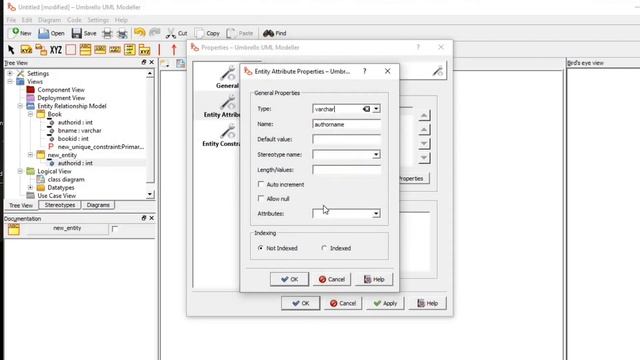This screenshot has height=360, width=640.
Task: Collapse the Book entity node
Action: point(30,114)
